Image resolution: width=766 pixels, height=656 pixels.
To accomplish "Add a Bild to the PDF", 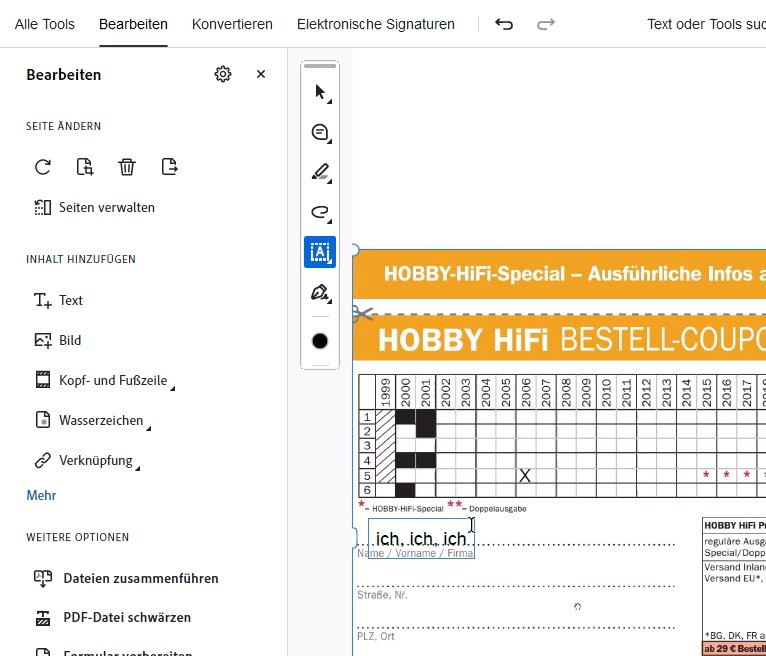I will (x=57, y=340).
